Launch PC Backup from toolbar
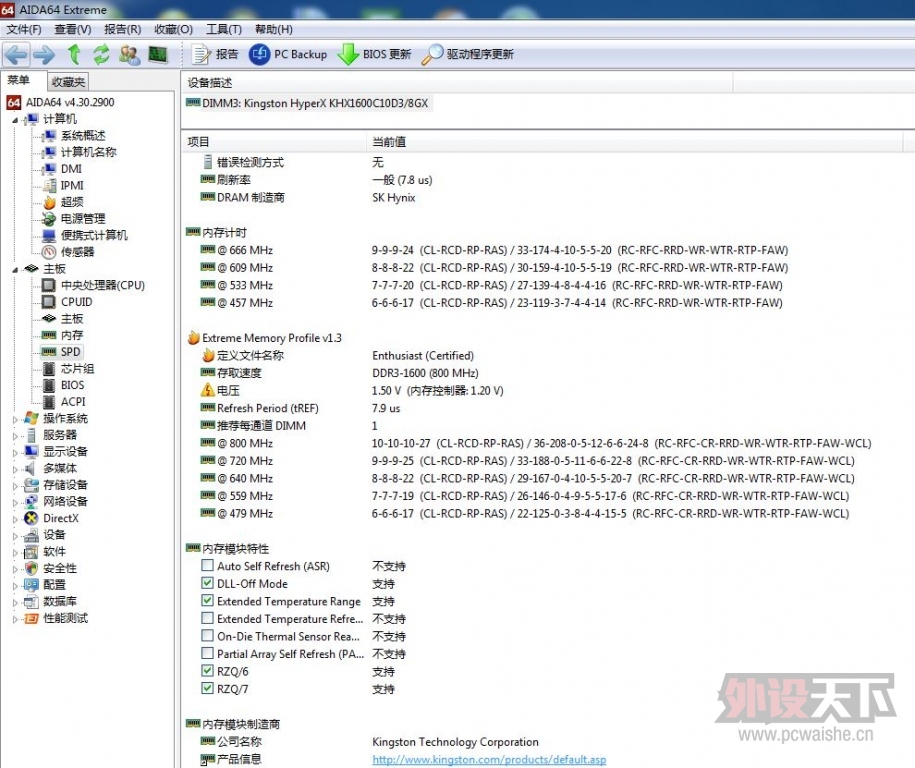915x768 pixels. pos(288,54)
